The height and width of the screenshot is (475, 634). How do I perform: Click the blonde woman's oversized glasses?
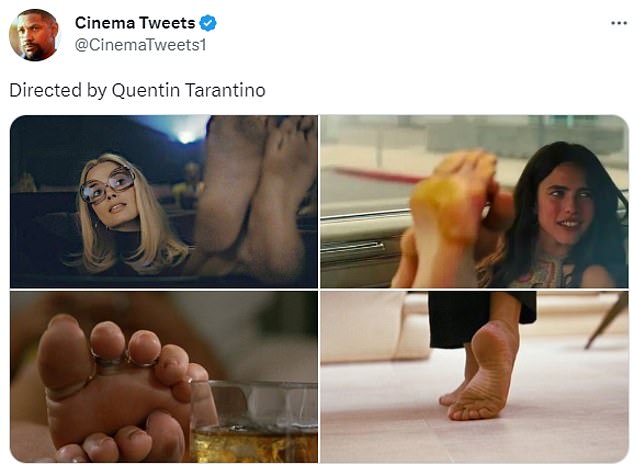coord(107,185)
